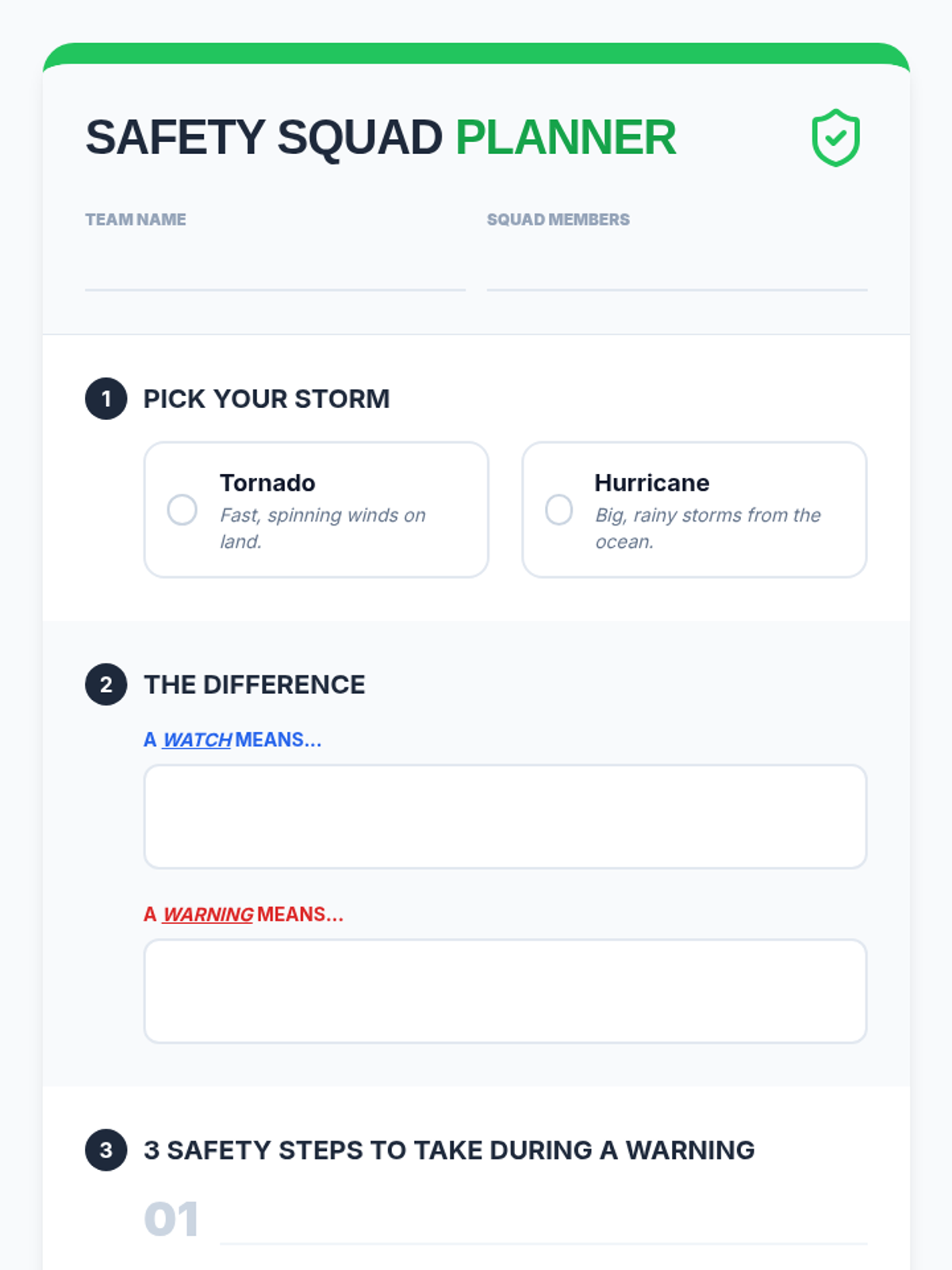Click the safety step 01 input line
952x1270 pixels.
click(543, 1222)
